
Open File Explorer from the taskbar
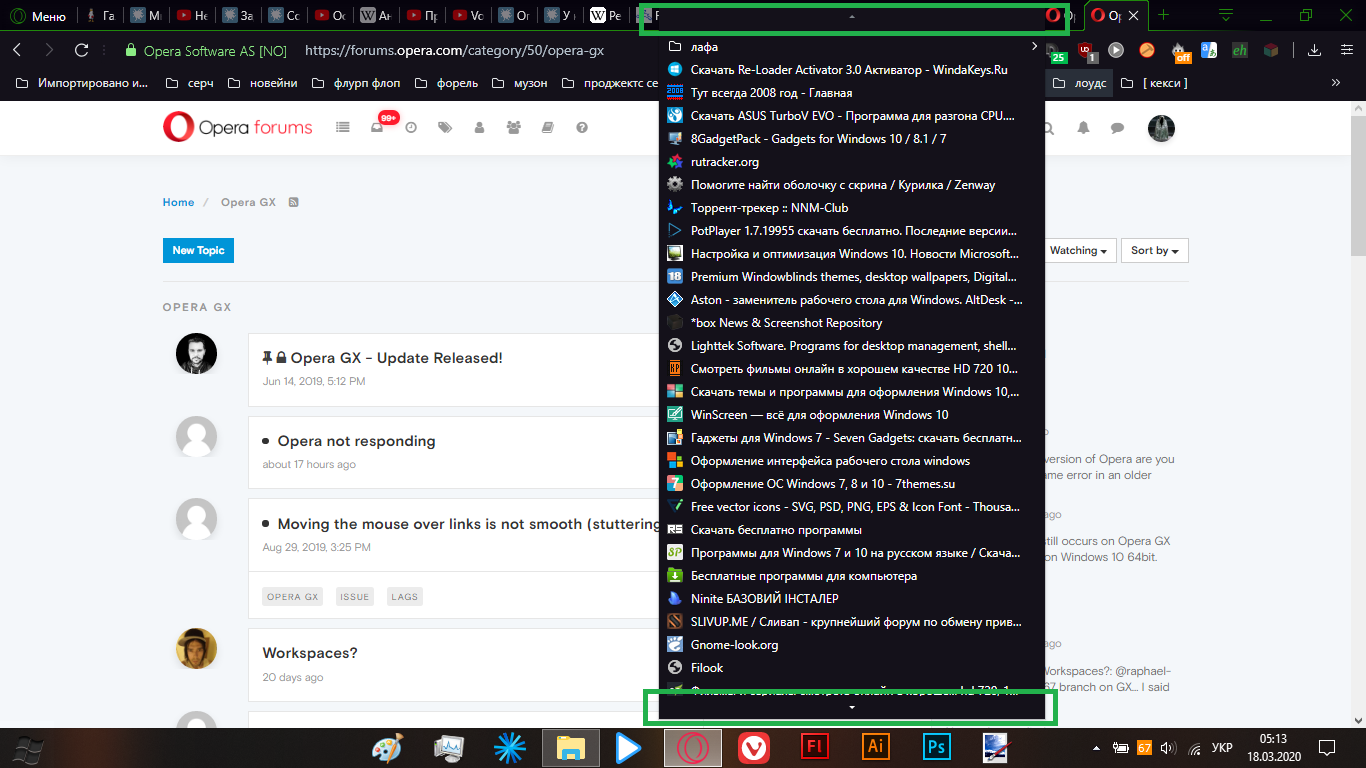tap(570, 747)
